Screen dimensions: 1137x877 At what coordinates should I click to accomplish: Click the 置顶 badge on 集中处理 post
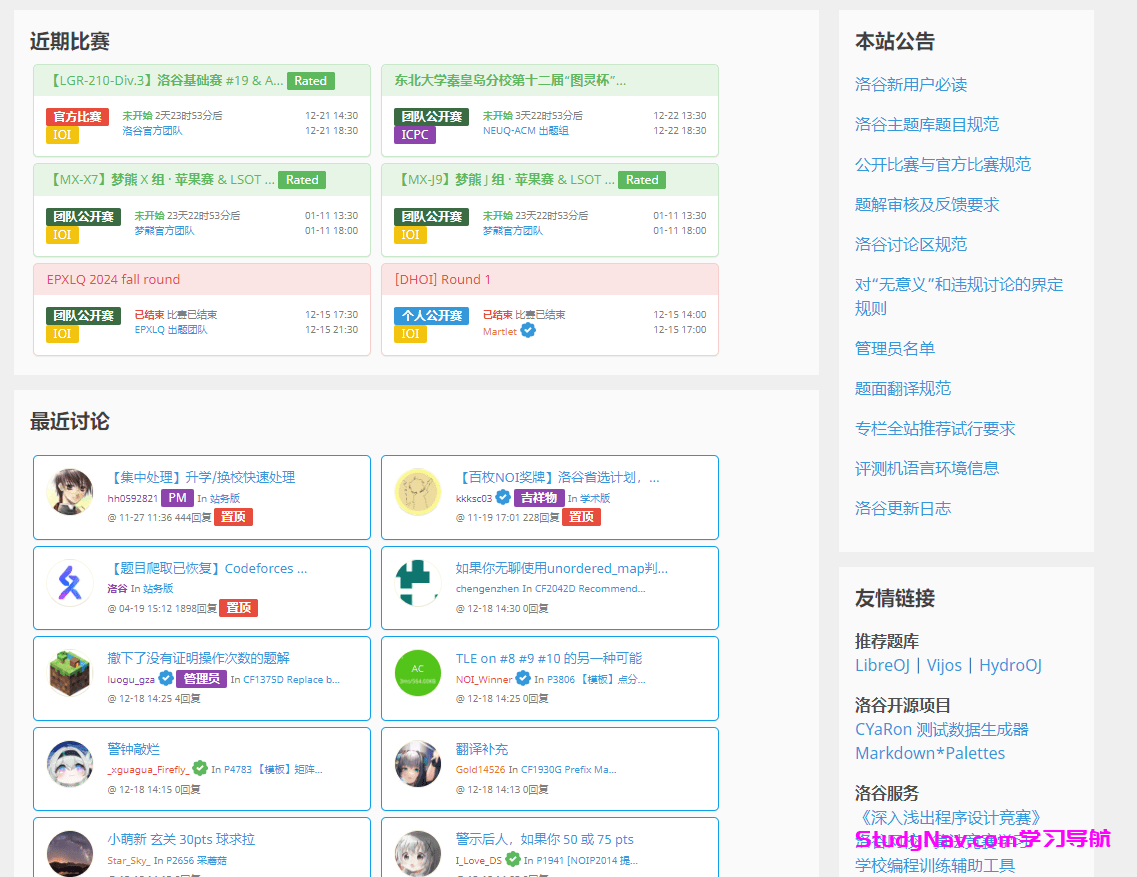[x=232, y=516]
